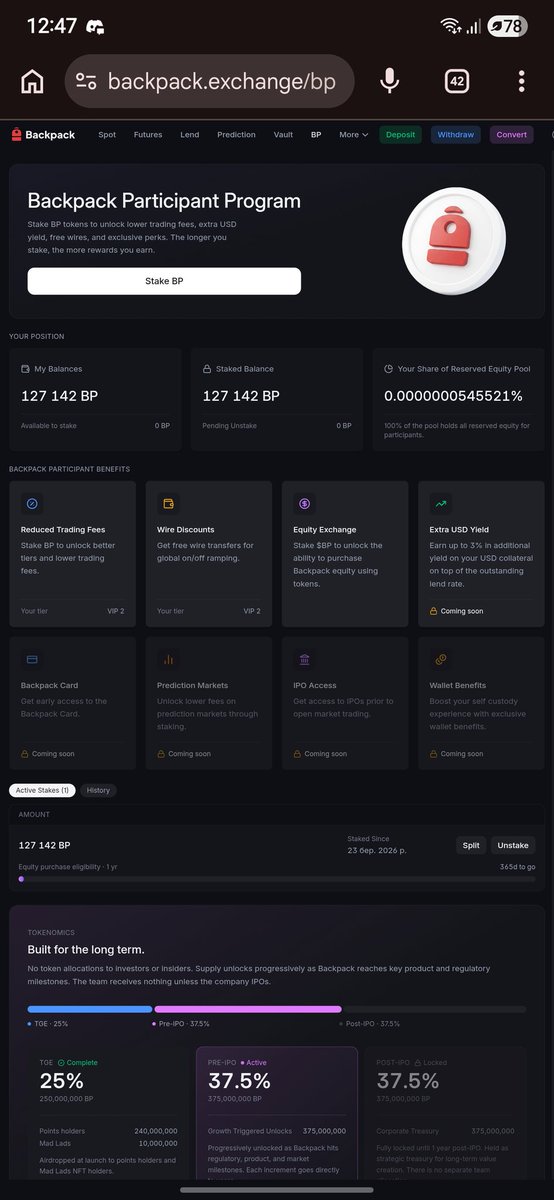The width and height of the screenshot is (554, 1200).
Task: Tap the site settings icon in address bar
Action: [86, 81]
